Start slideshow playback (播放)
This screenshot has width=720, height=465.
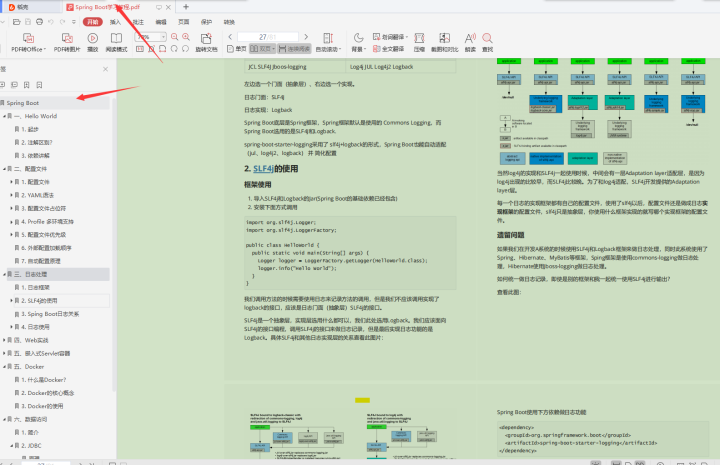pos(93,42)
